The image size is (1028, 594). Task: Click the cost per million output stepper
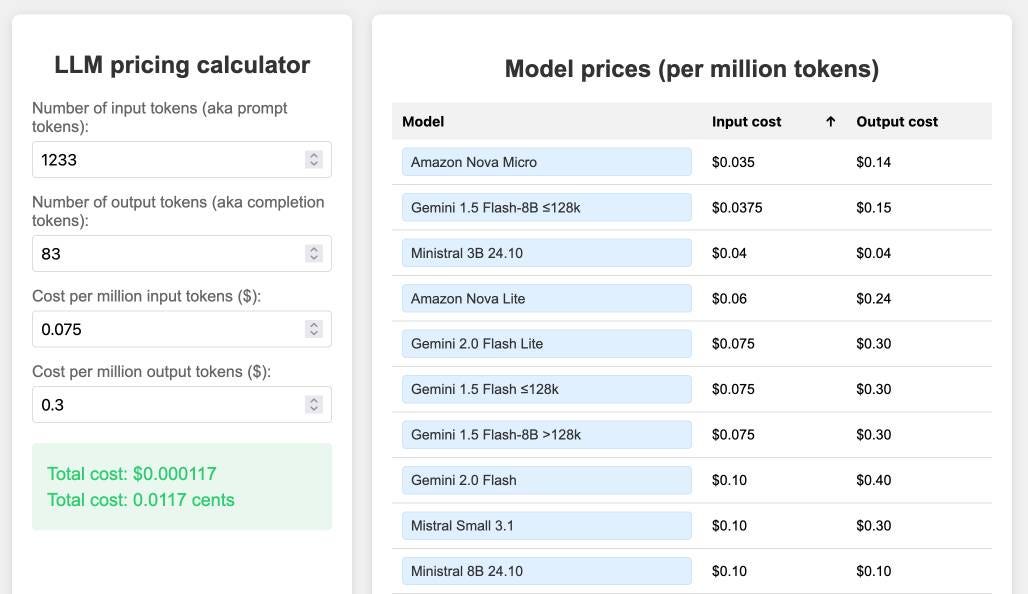point(314,405)
